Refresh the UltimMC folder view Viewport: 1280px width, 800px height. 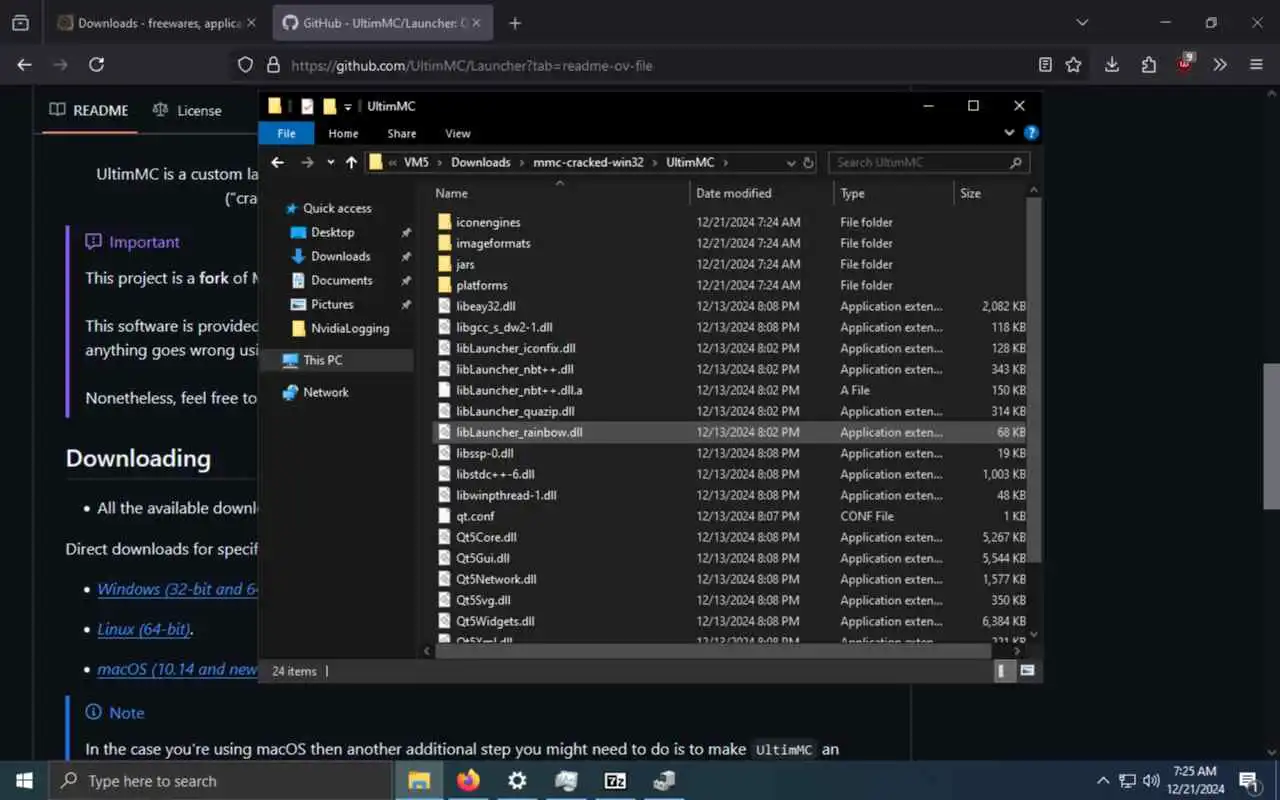coord(808,162)
